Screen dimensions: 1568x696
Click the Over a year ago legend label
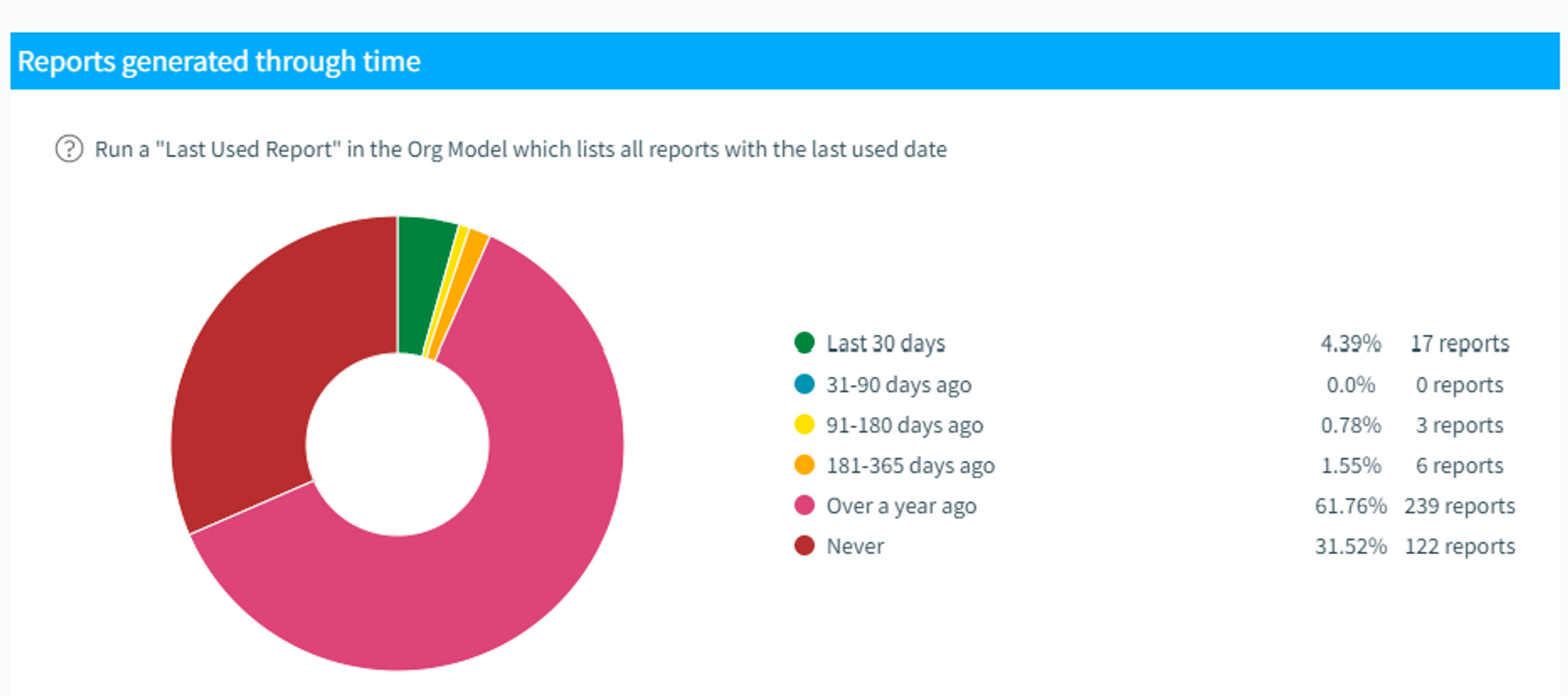[x=901, y=506]
